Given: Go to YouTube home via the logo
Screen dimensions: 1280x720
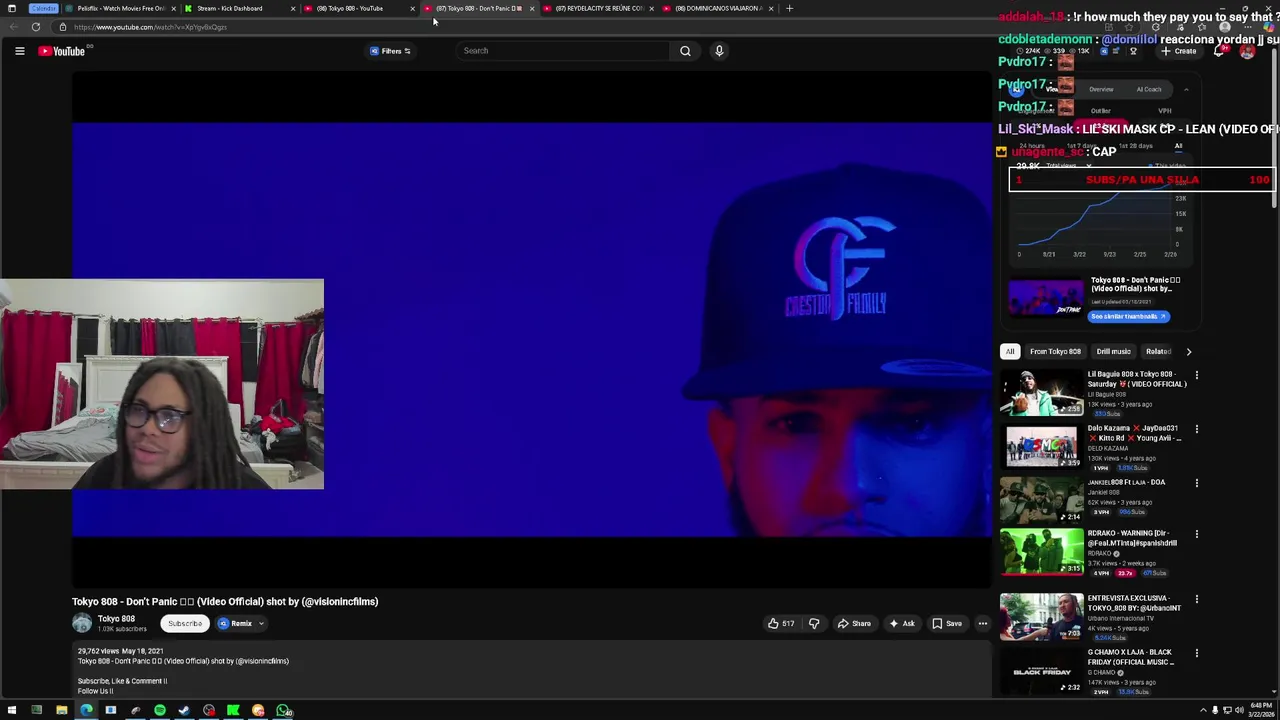Looking at the screenshot, I should (x=62, y=51).
